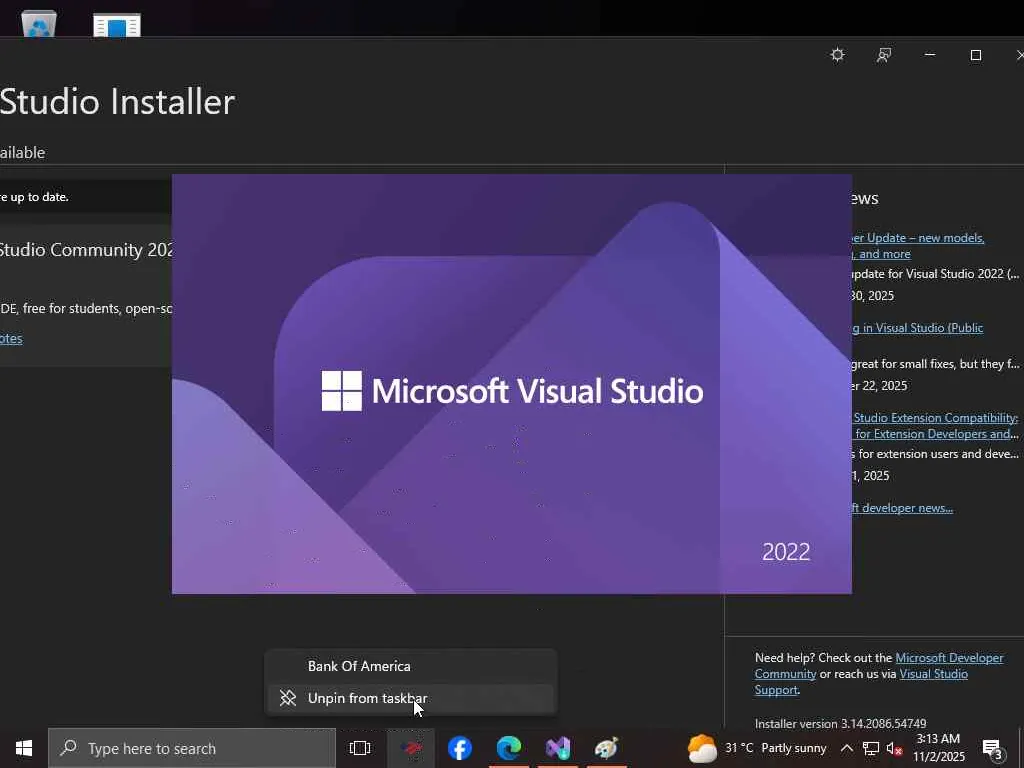
Task: Open the Paint palette taskbar icon
Action: click(606, 748)
